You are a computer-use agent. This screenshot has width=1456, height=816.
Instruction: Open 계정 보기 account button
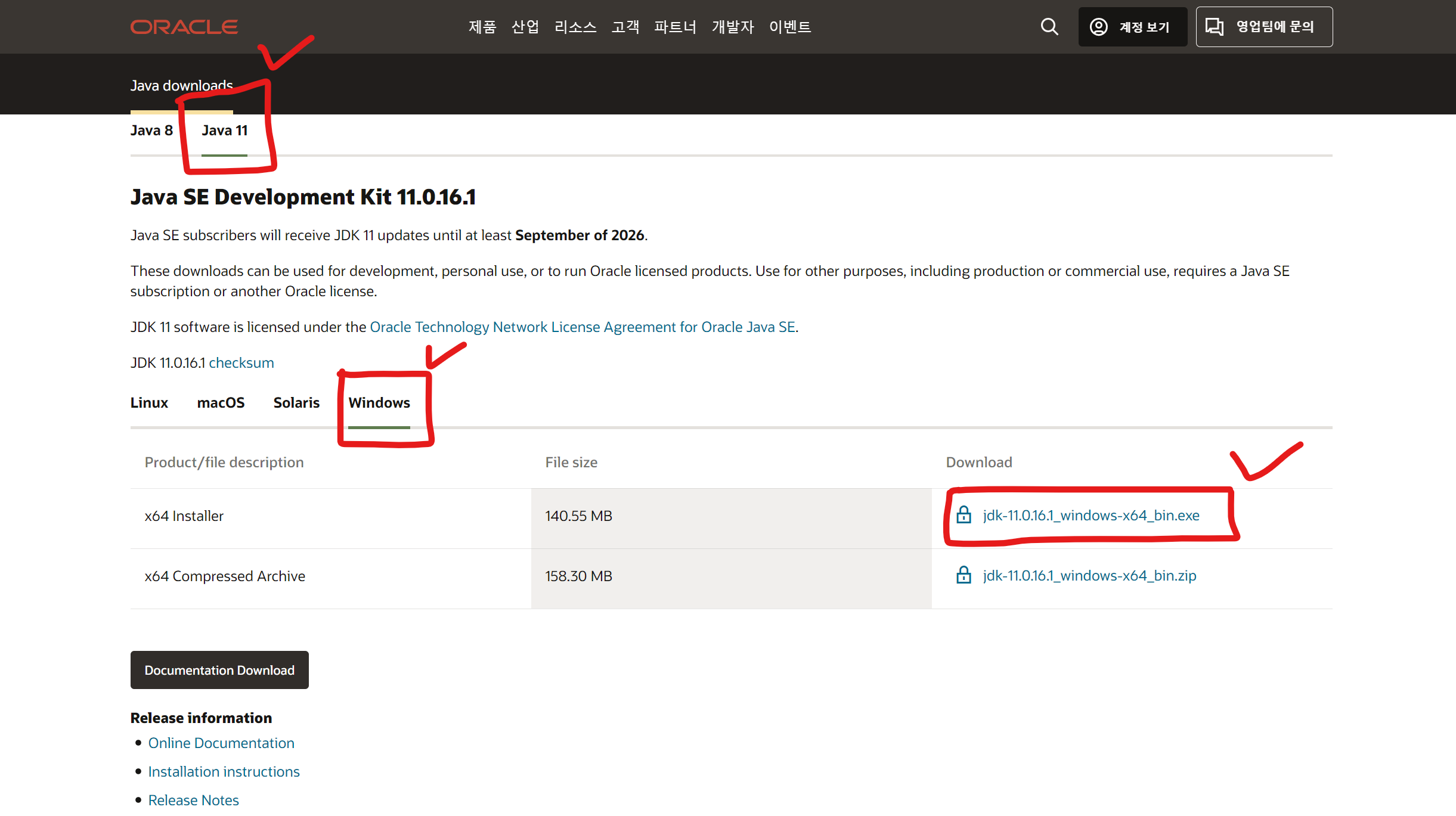[x=1132, y=27]
